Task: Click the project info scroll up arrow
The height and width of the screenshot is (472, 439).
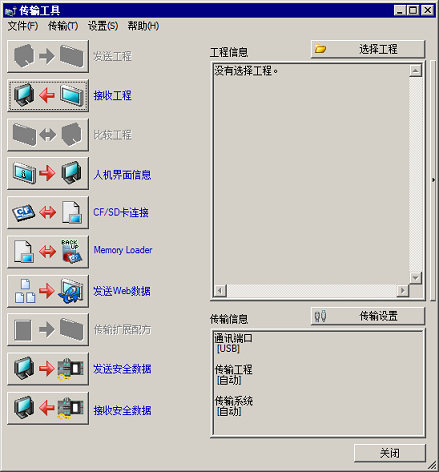Action: [415, 71]
